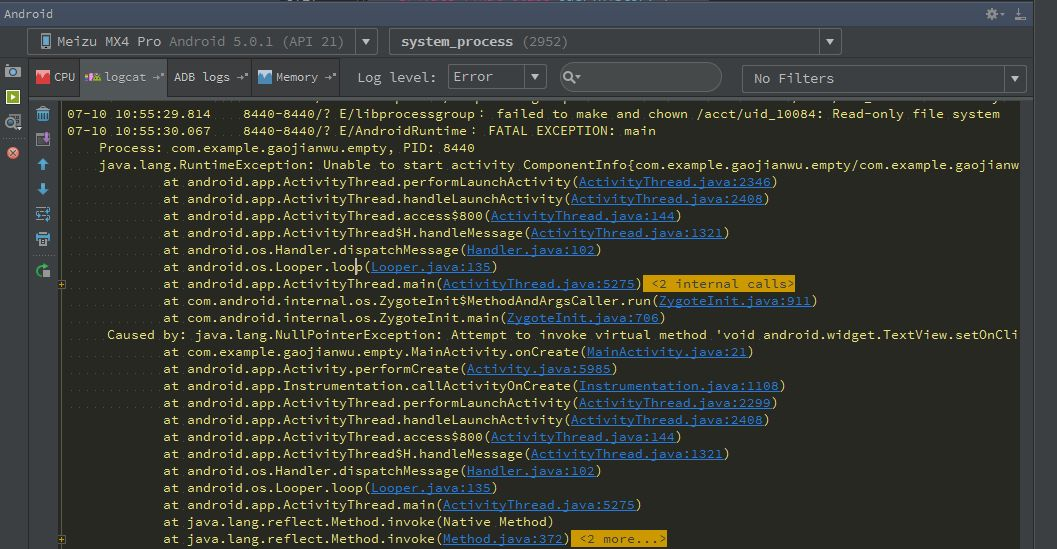This screenshot has height=549, width=1057.
Task: Click the green screen record icon
Action: click(12, 97)
